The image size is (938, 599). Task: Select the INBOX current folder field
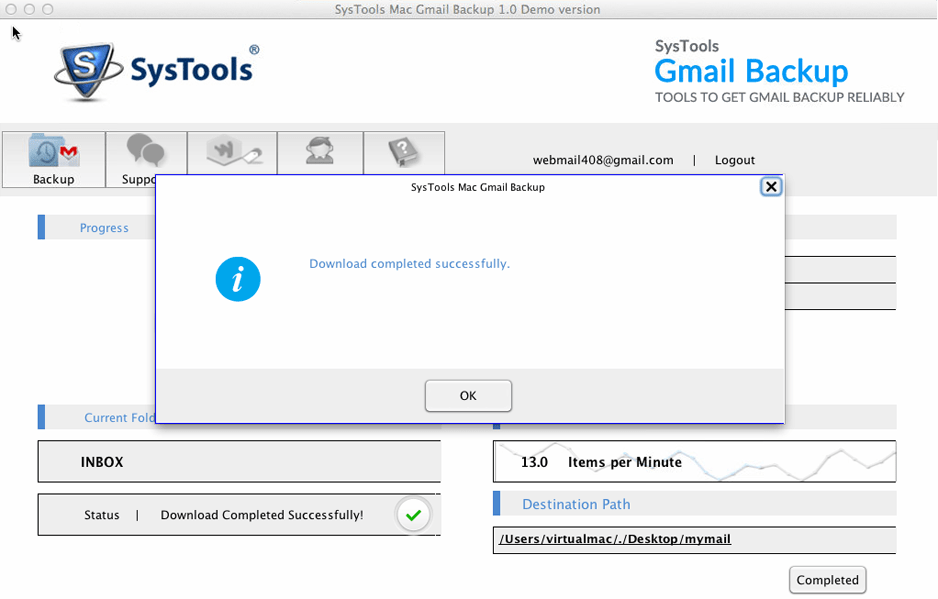click(239, 461)
